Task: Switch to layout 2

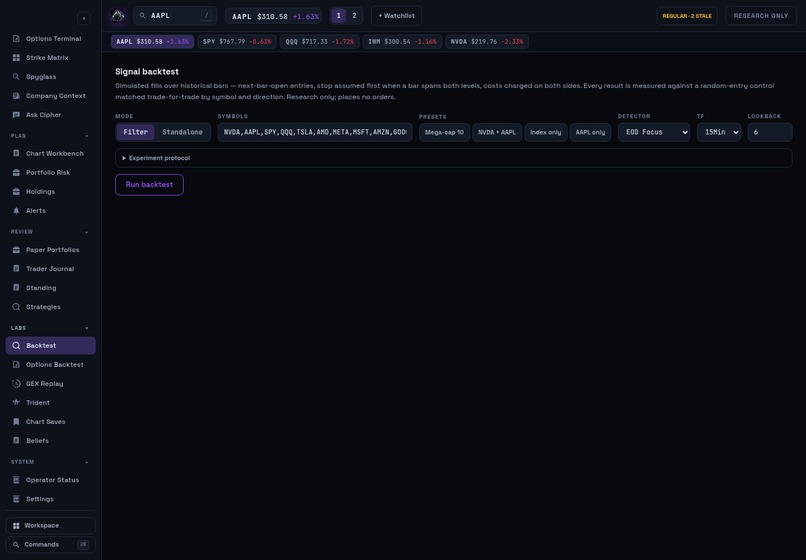Action: (x=354, y=16)
